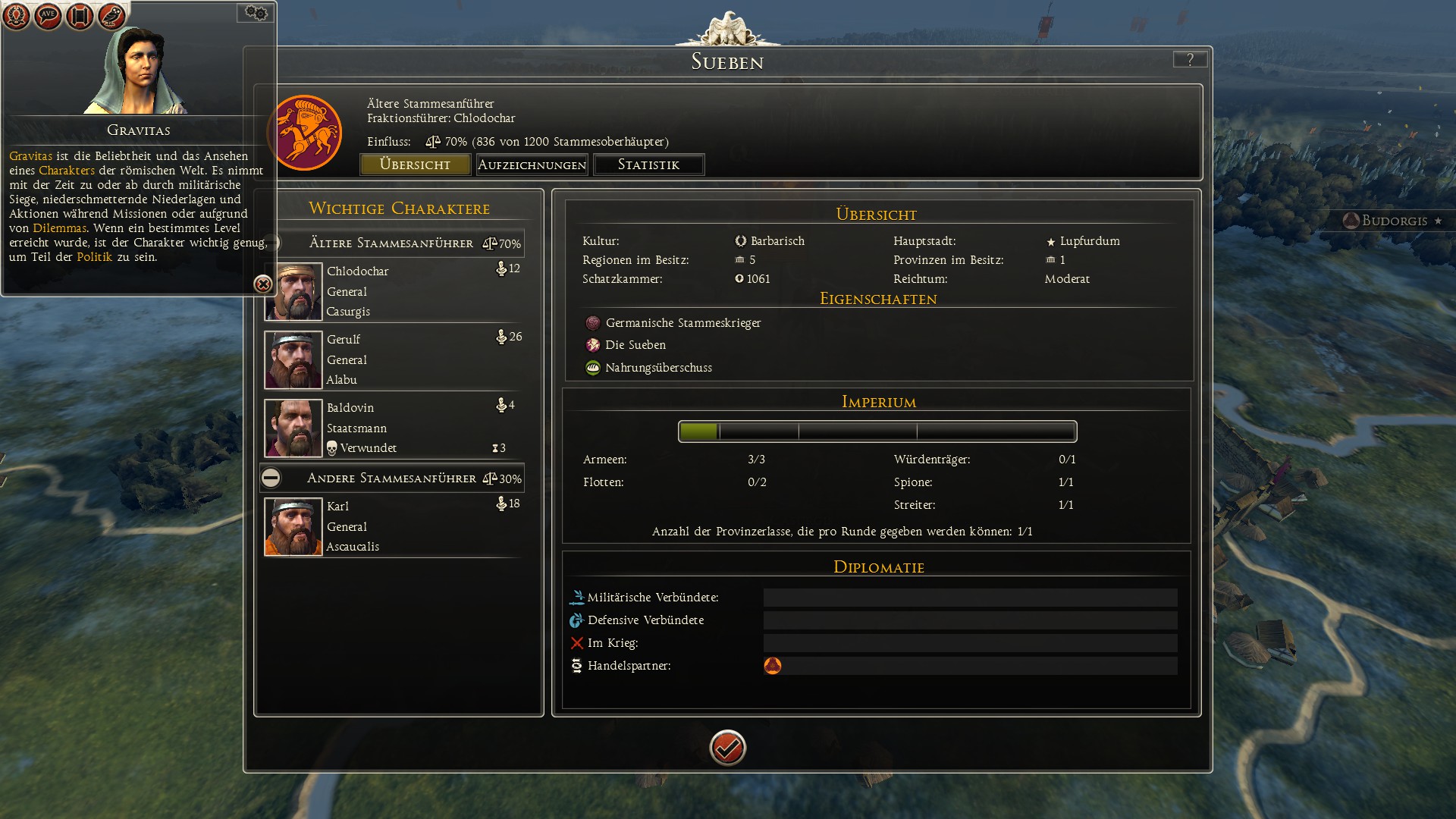Click the laurel wreath advisor icon
This screenshot has width=1456, height=819.
16,15
